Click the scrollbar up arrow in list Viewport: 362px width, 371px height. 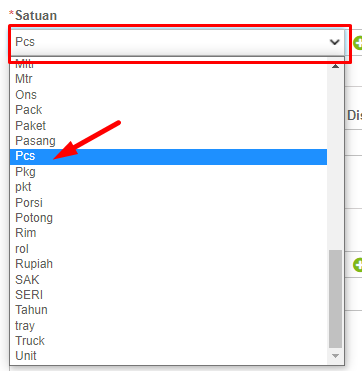point(335,67)
